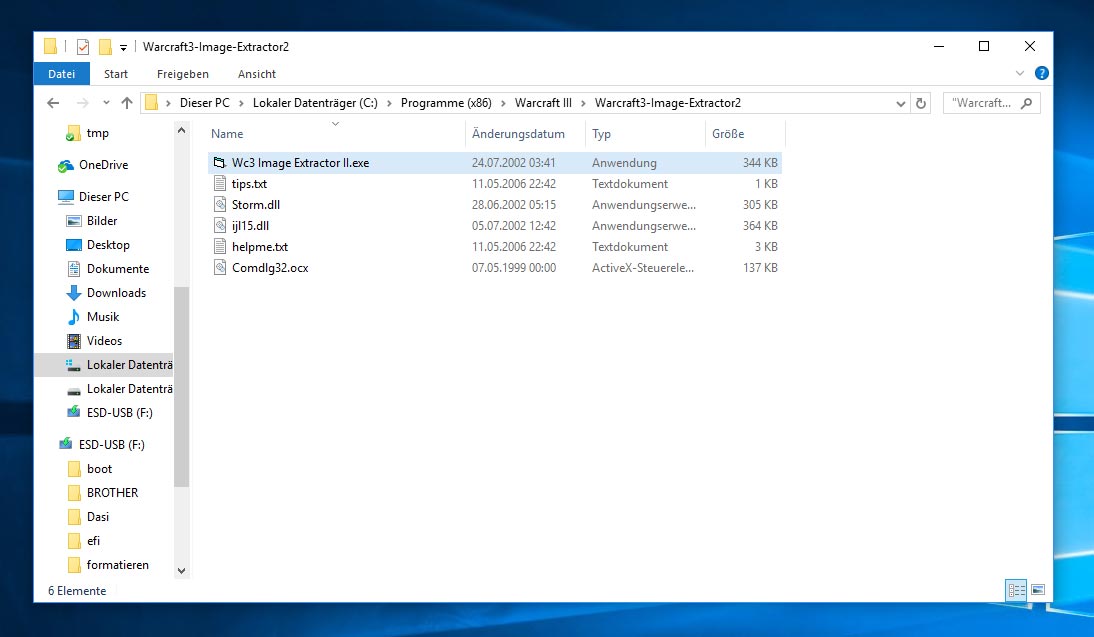1094x637 pixels.
Task: Click the Warcraft III breadcrumb
Action: point(543,103)
